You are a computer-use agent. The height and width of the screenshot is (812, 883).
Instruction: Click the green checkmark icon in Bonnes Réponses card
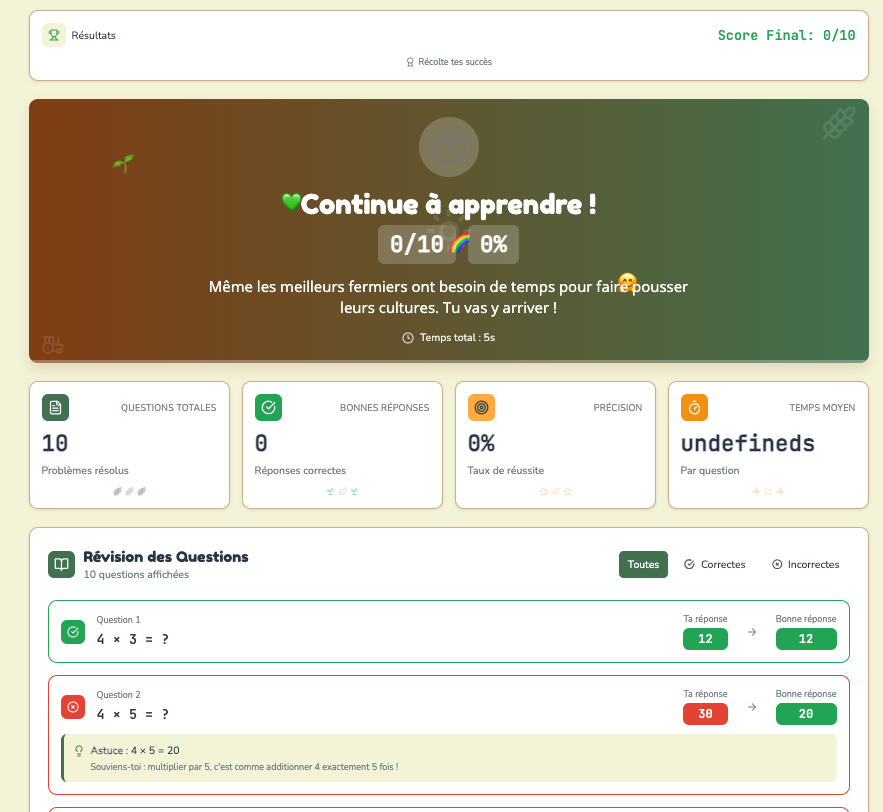(268, 407)
